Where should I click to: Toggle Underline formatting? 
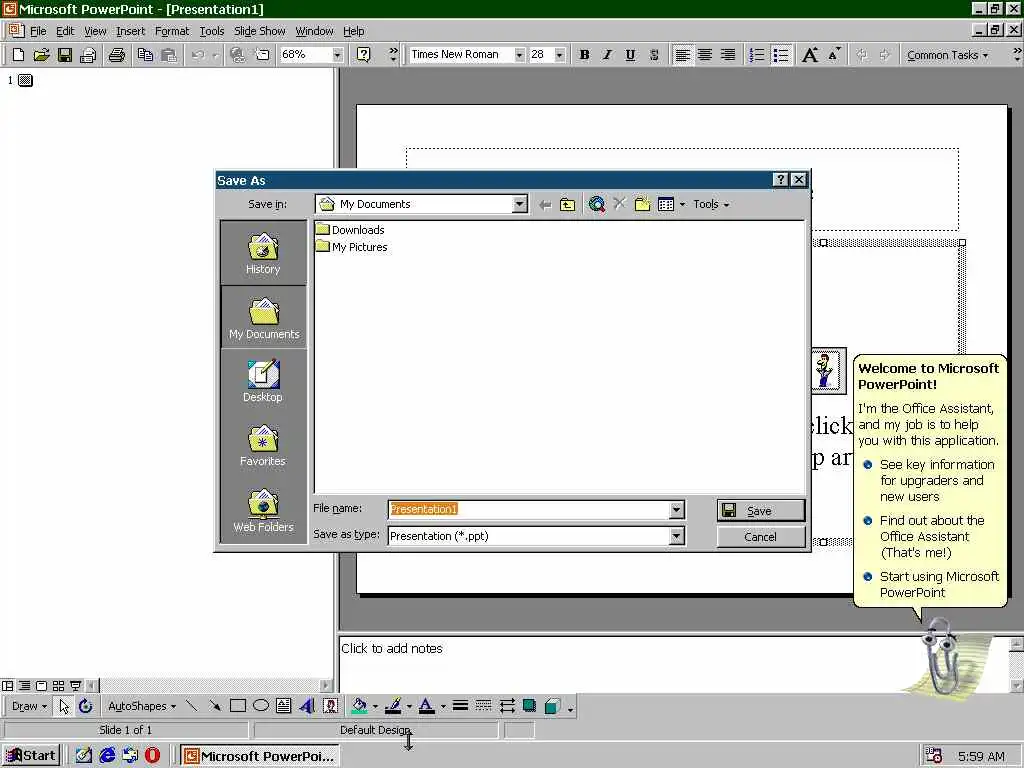pos(630,55)
